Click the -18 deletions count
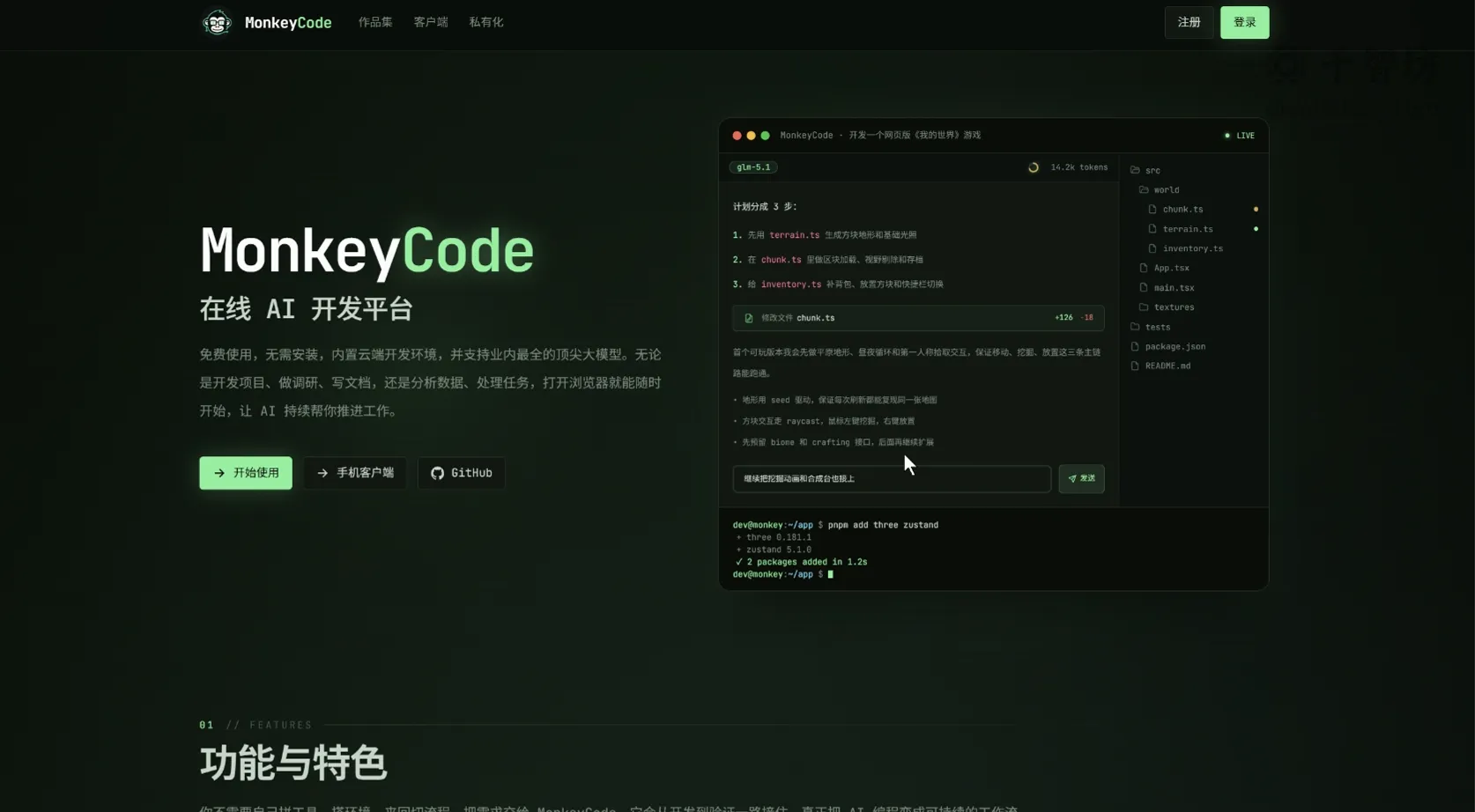 (x=1087, y=318)
